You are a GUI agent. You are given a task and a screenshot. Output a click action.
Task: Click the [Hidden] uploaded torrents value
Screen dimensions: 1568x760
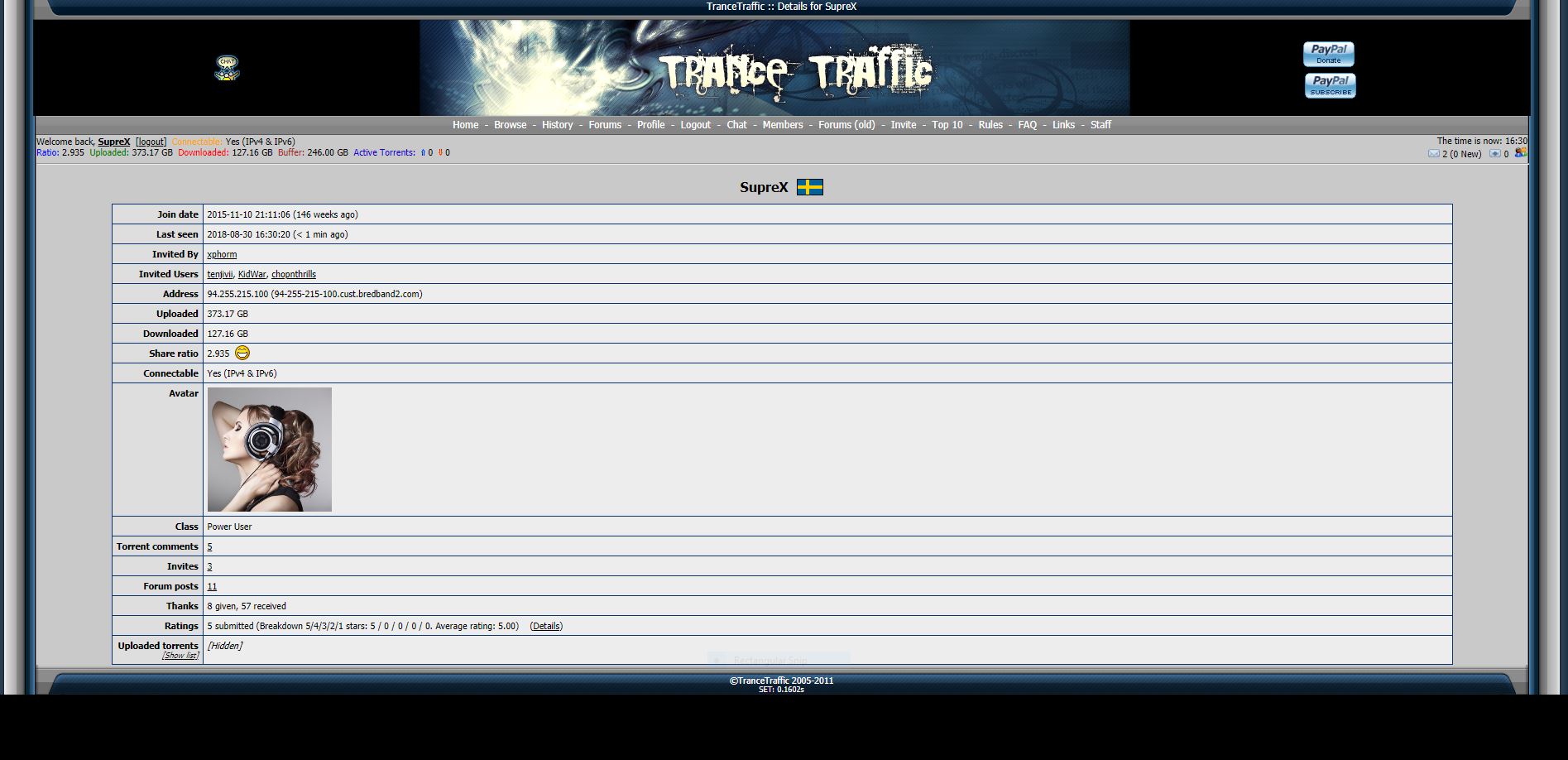(225, 646)
